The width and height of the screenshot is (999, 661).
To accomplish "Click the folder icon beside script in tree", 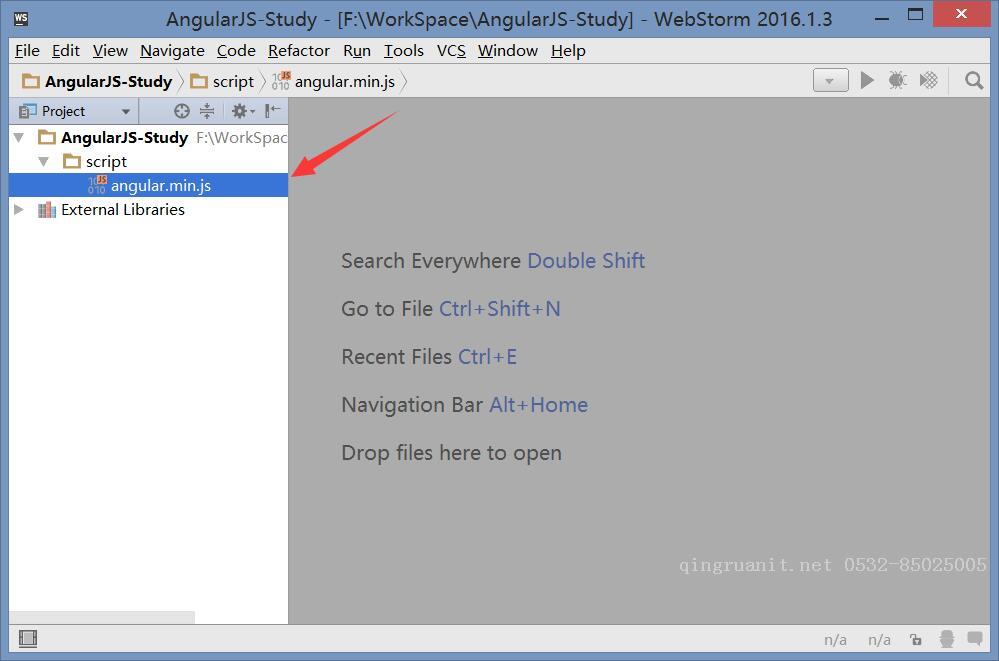I will tap(71, 161).
